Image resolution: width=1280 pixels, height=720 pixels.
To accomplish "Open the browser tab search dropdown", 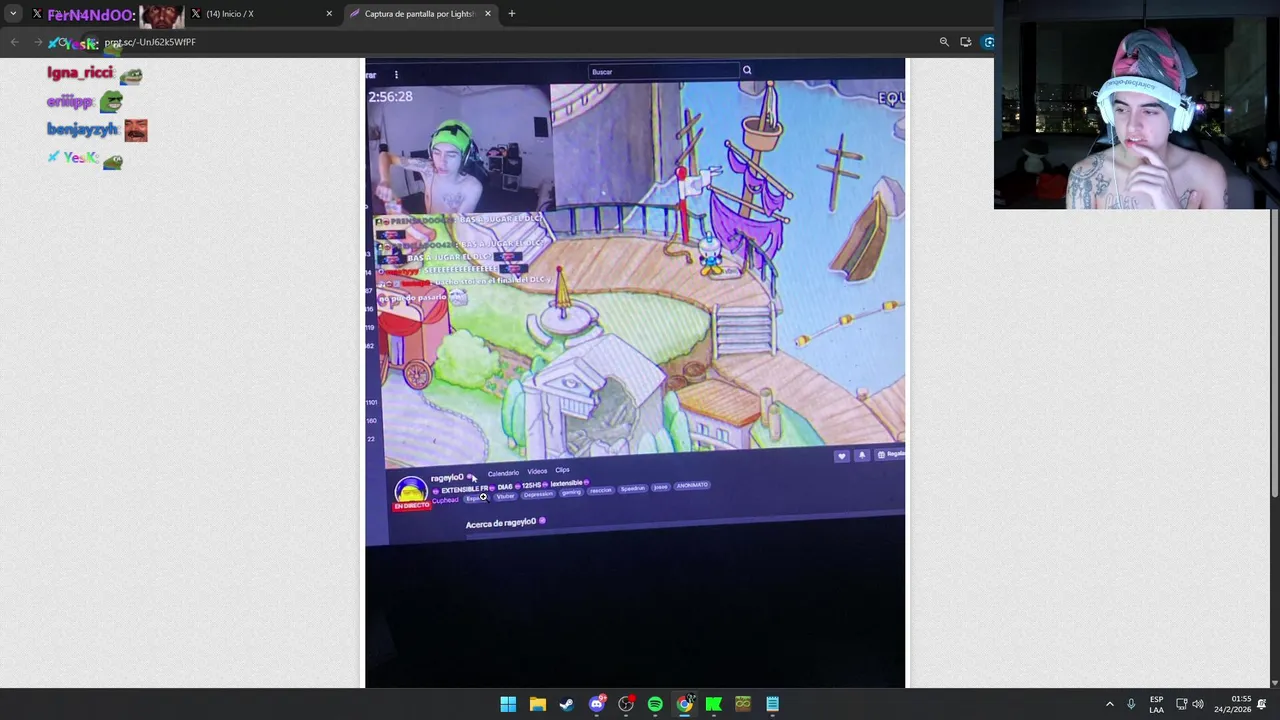I will point(13,14).
